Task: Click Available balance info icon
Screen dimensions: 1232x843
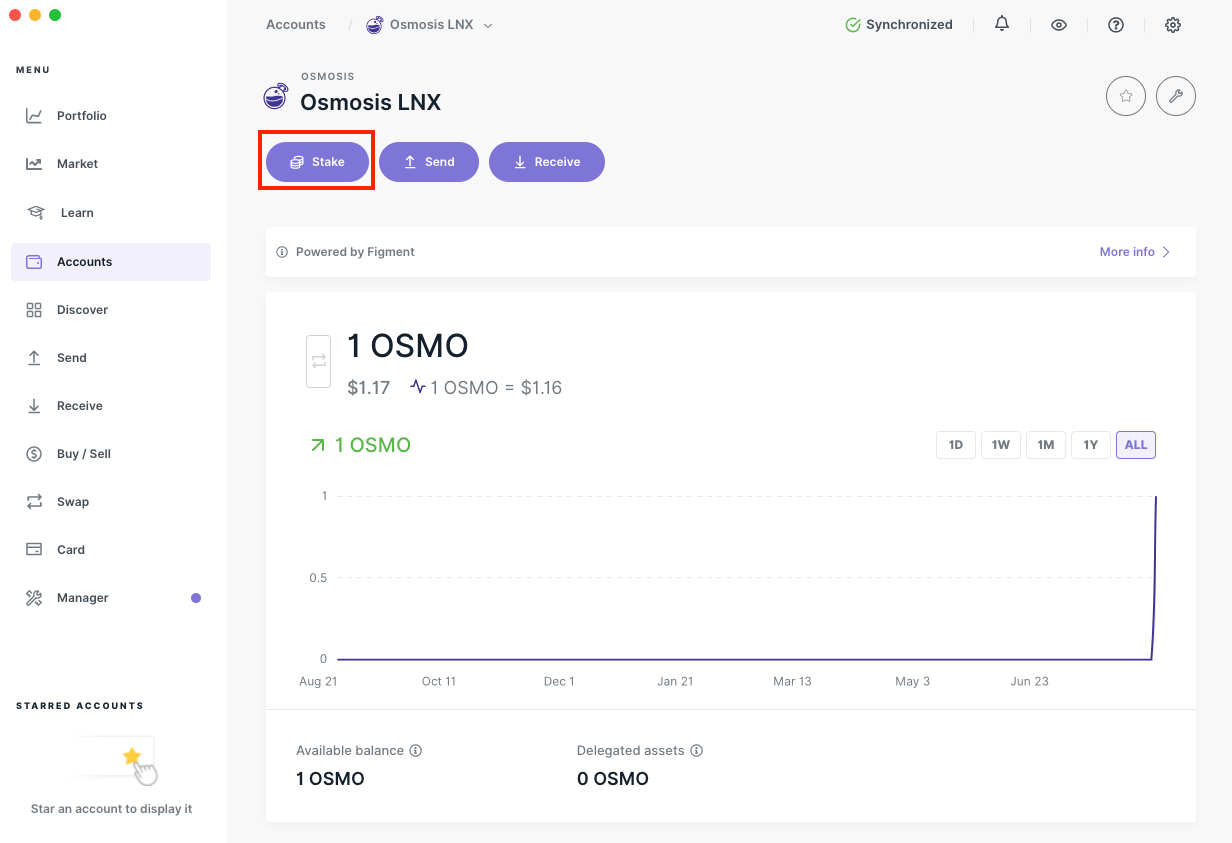Action: click(416, 750)
